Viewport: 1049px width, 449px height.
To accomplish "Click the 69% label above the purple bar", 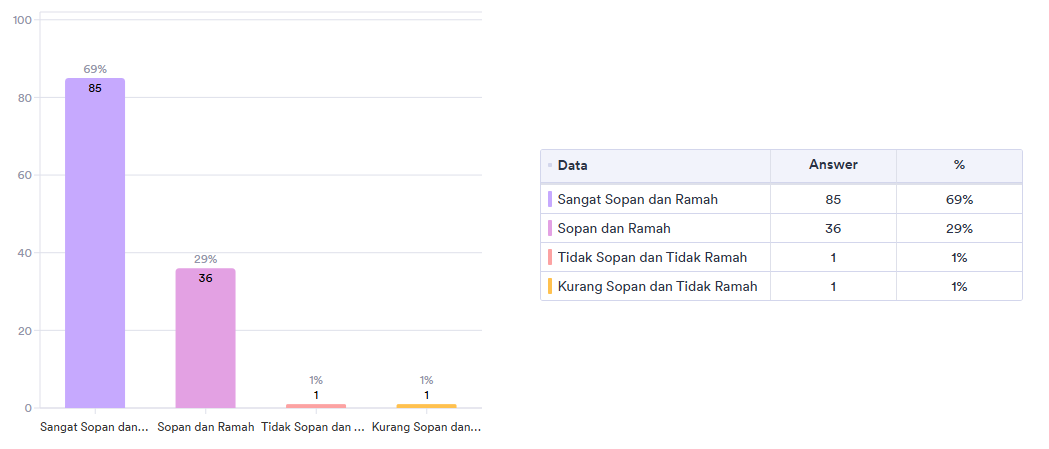I will pyautogui.click(x=95, y=69).
